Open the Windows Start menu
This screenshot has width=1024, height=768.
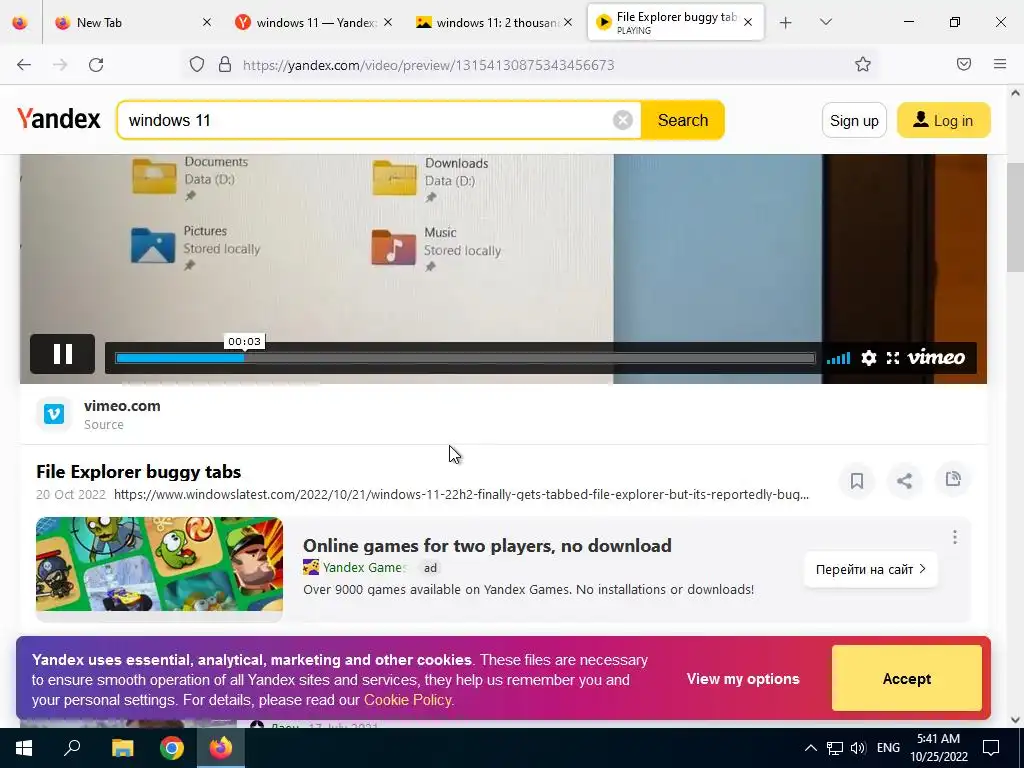(x=24, y=748)
